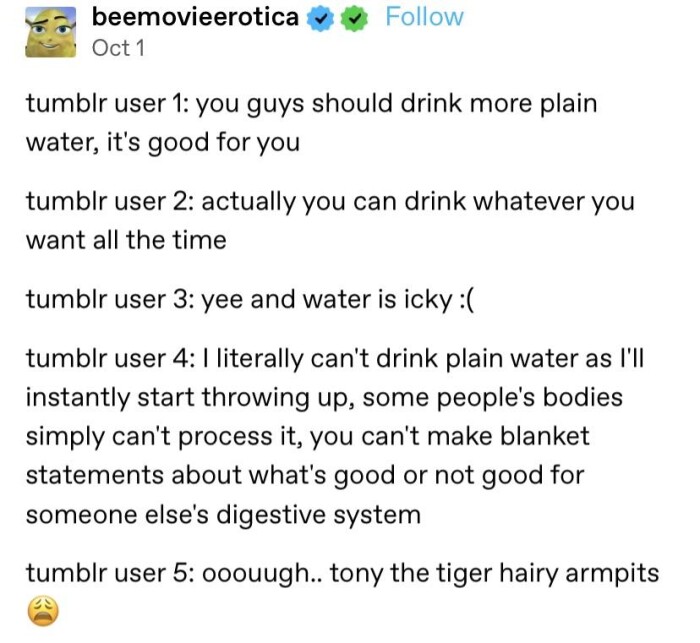The image size is (700, 643).
Task: Click the green verified checkmark badge
Action: tap(352, 18)
